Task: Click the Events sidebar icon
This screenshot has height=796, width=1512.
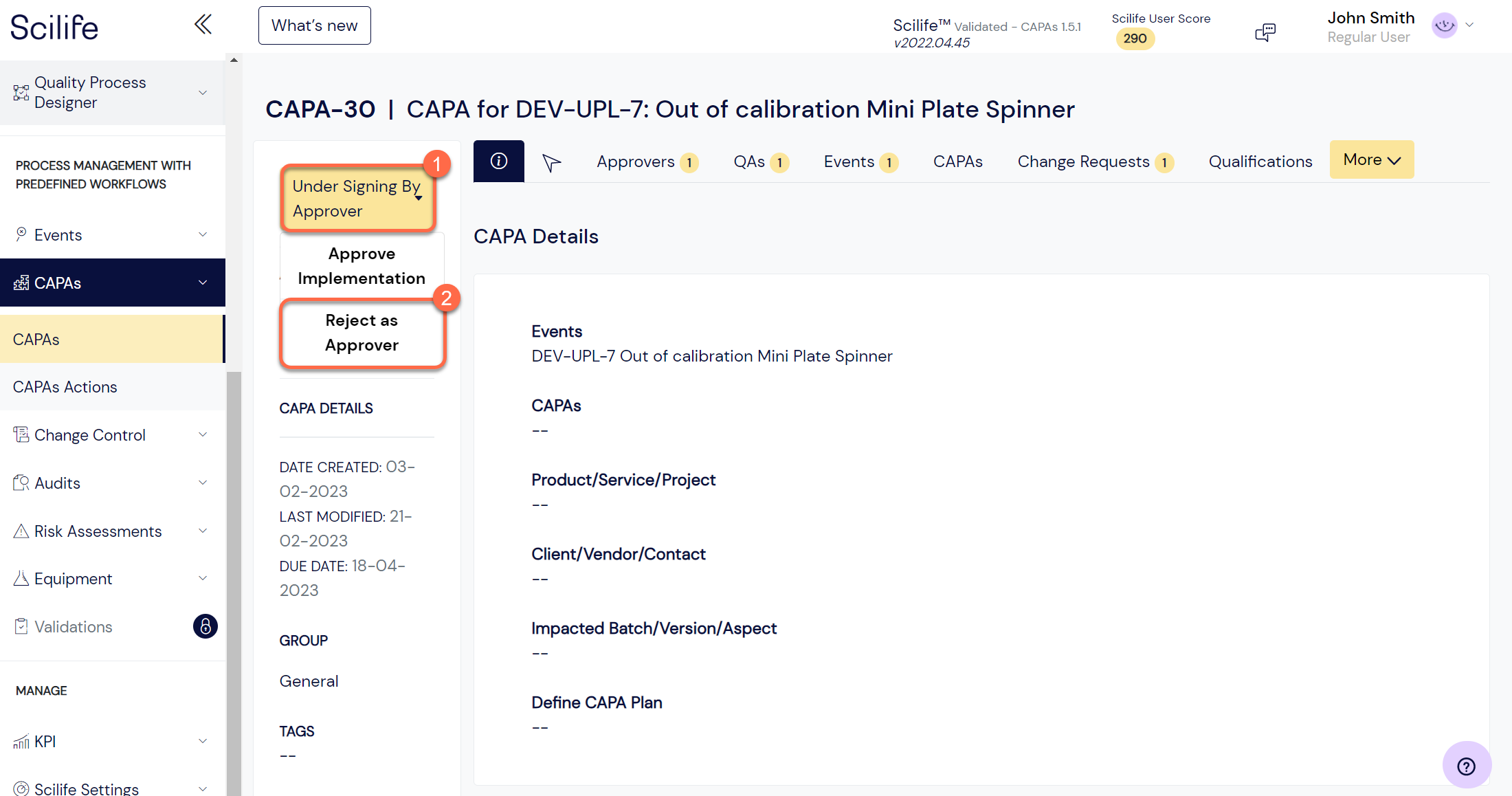Action: pos(21,234)
